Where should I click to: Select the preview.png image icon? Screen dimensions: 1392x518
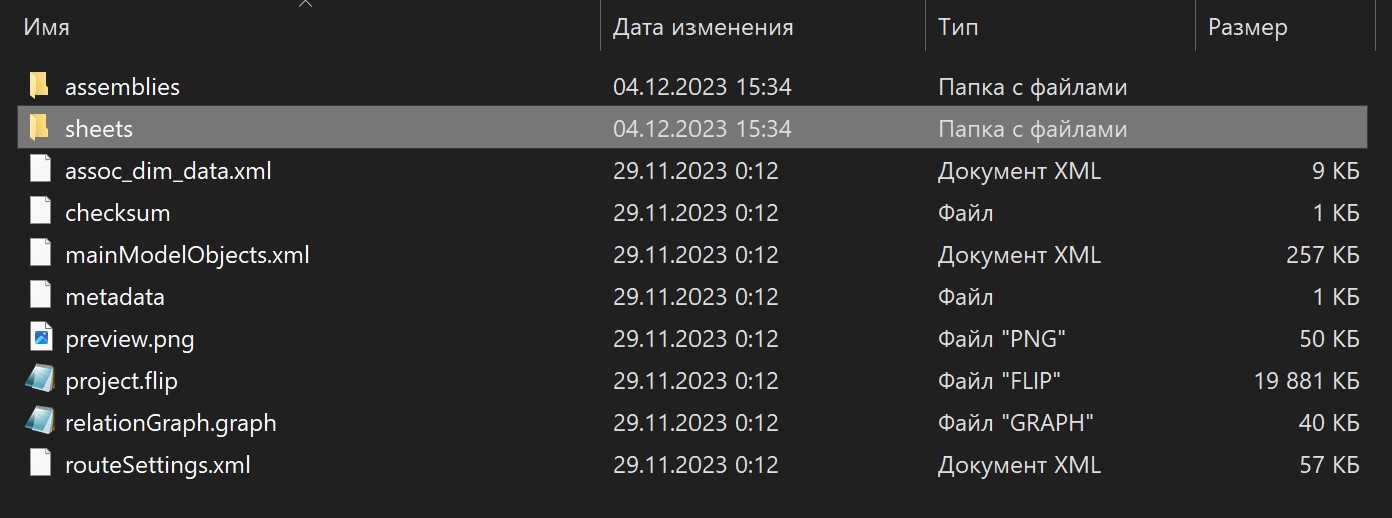pyautogui.click(x=40, y=338)
